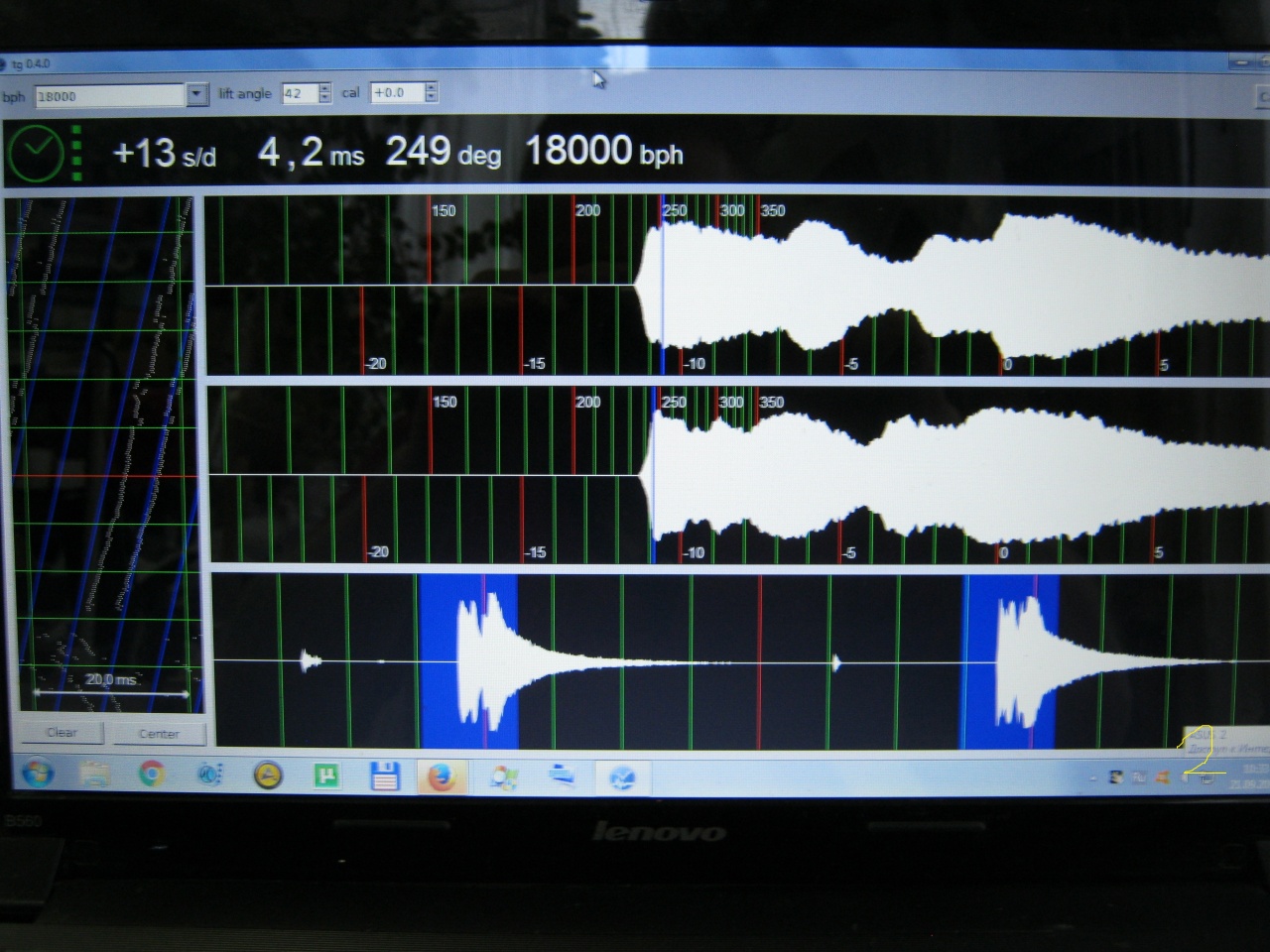Launch Google Chrome from taskbar
The height and width of the screenshot is (952, 1270).
152,773
